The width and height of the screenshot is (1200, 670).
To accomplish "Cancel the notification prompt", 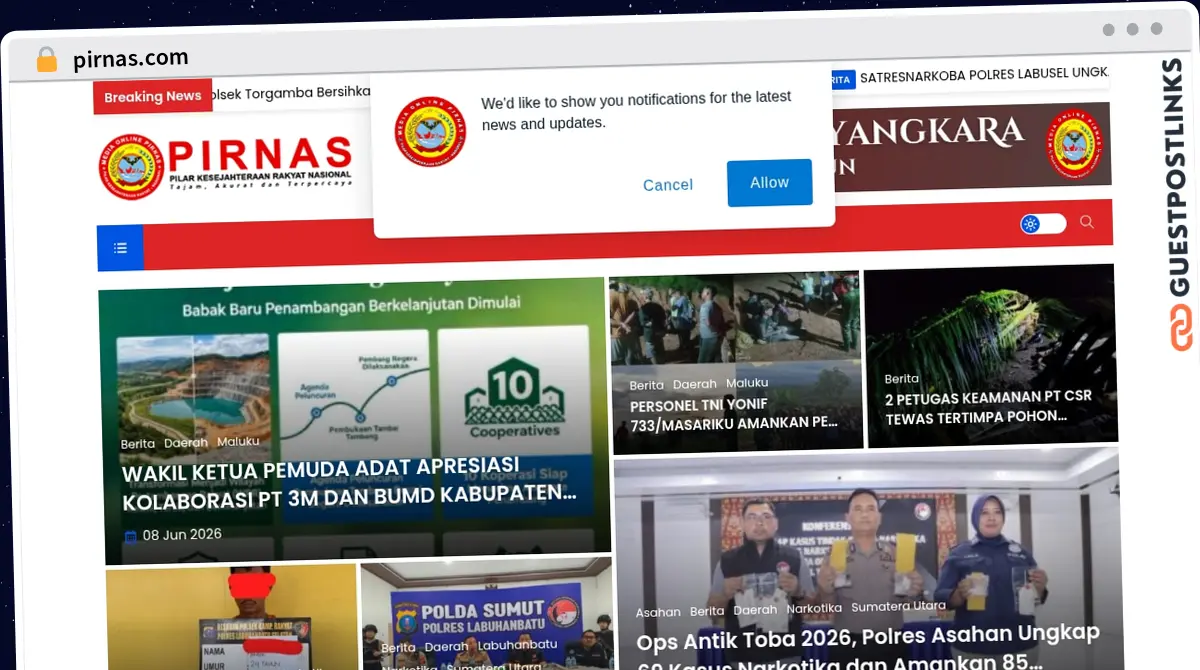I will (668, 185).
